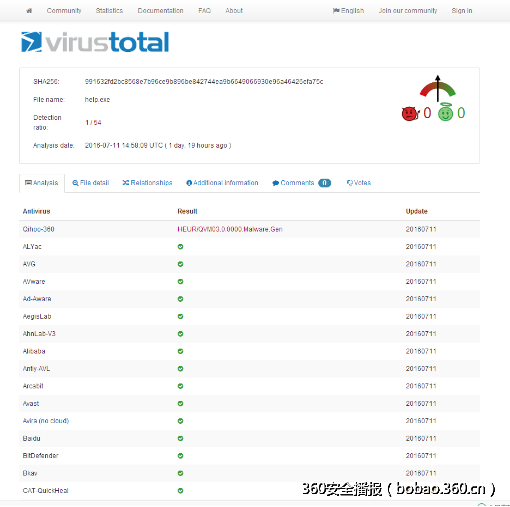Image resolution: width=510 pixels, height=507 pixels.
Task: Open the About page
Action: (234, 11)
